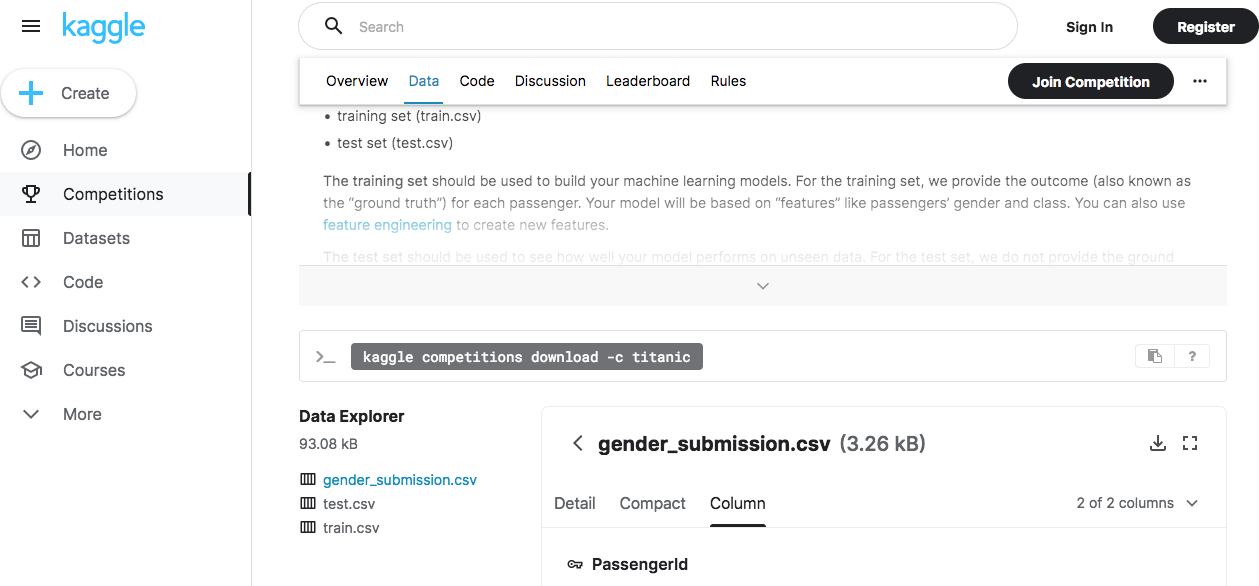This screenshot has height=586, width=1259.
Task: Go to Home in the sidebar
Action: (x=85, y=150)
